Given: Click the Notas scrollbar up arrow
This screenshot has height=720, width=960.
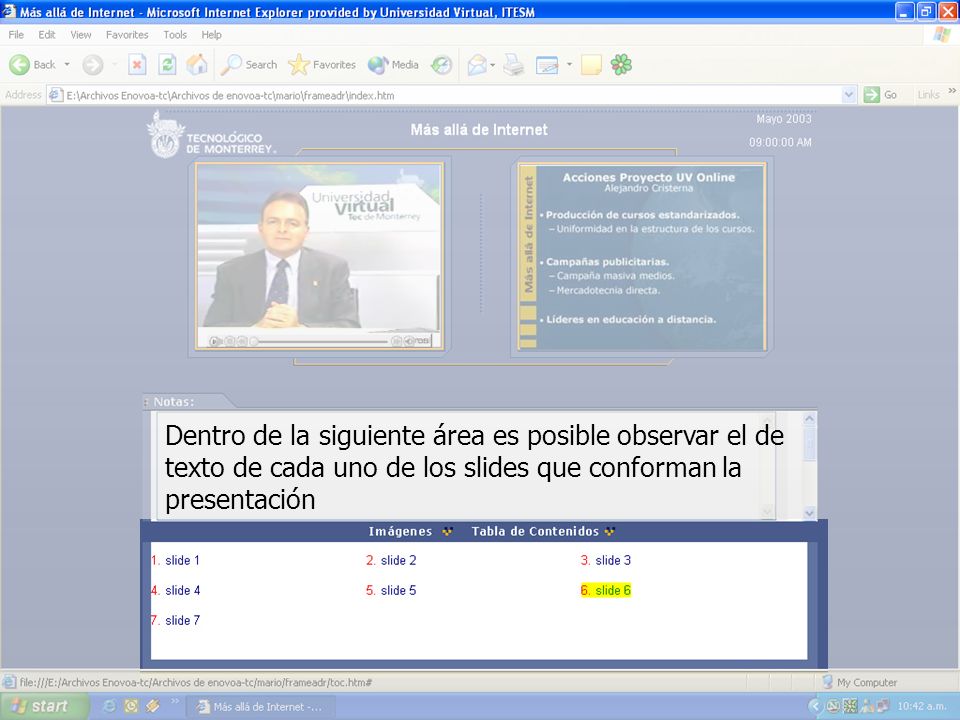Looking at the screenshot, I should (x=809, y=419).
